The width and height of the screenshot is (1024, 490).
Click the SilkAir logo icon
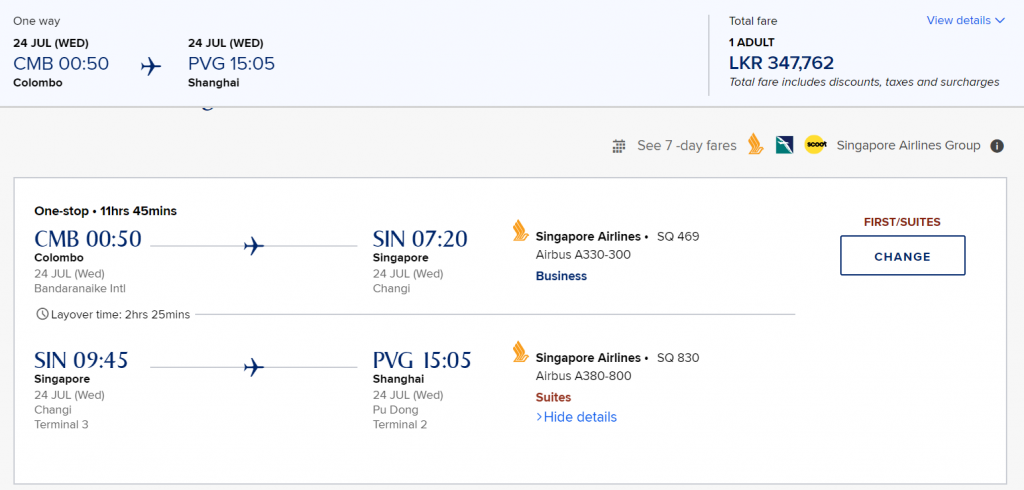(x=784, y=145)
